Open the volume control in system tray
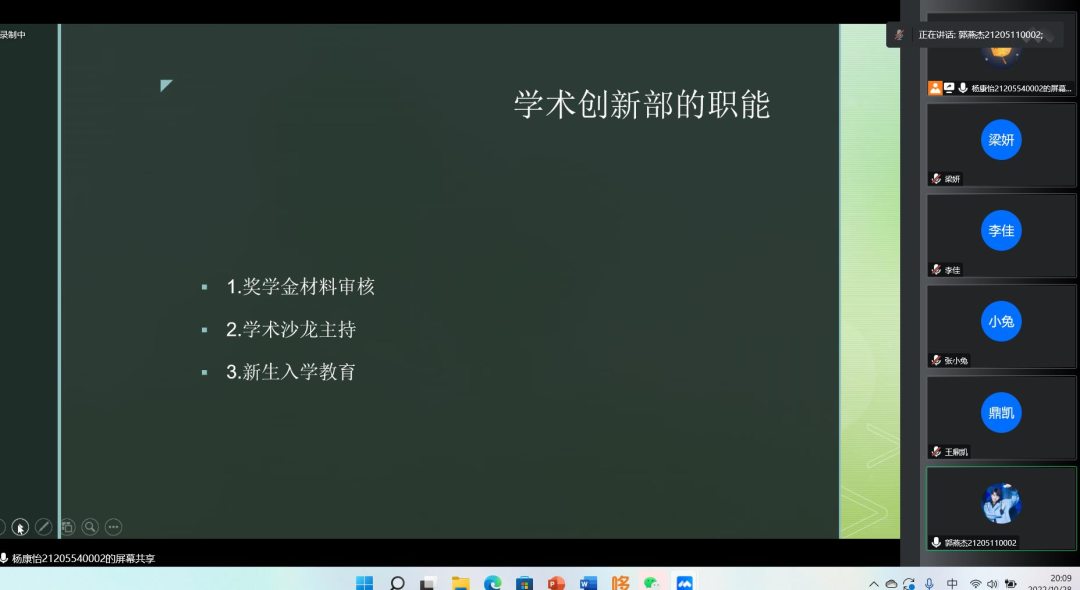Screen dimensions: 1080x590 tap(992, 584)
